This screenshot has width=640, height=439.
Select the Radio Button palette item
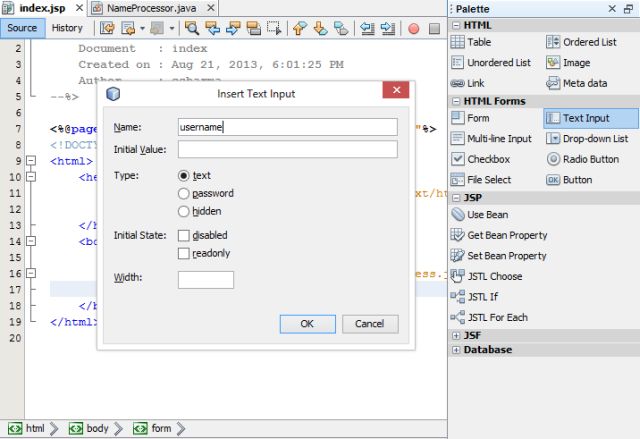(x=583, y=159)
